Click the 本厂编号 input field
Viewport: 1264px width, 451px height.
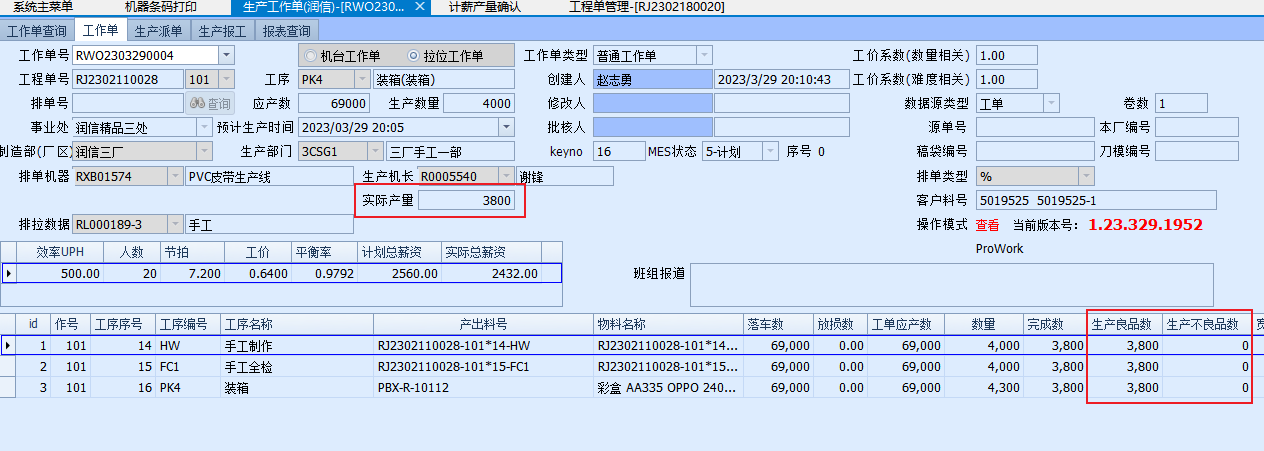click(x=1197, y=127)
